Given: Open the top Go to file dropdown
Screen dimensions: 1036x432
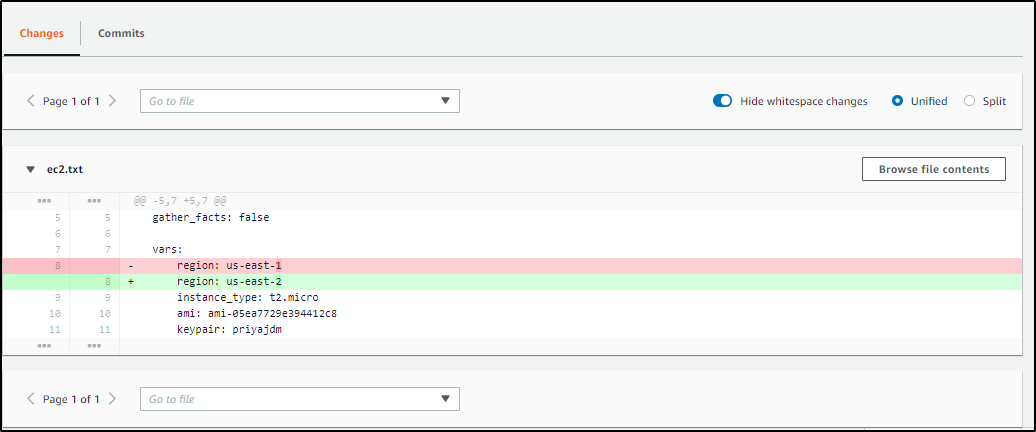Looking at the screenshot, I should pyautogui.click(x=299, y=101).
